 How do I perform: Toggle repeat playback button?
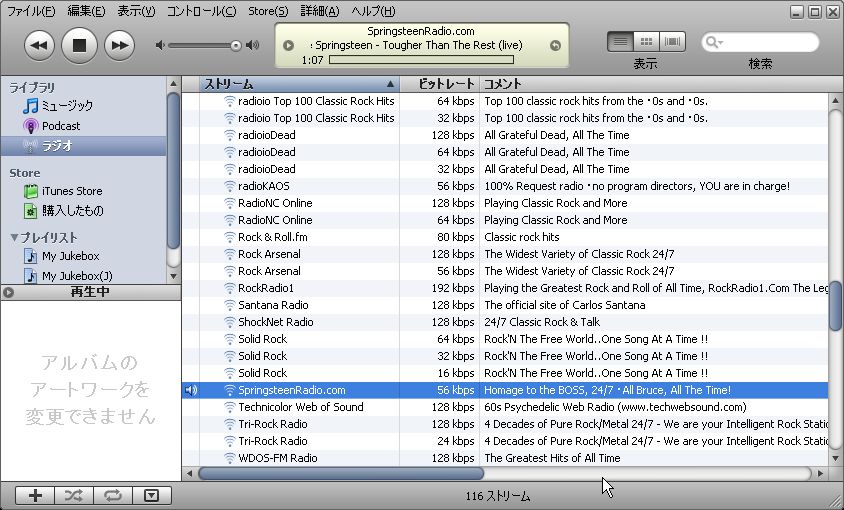[112, 495]
